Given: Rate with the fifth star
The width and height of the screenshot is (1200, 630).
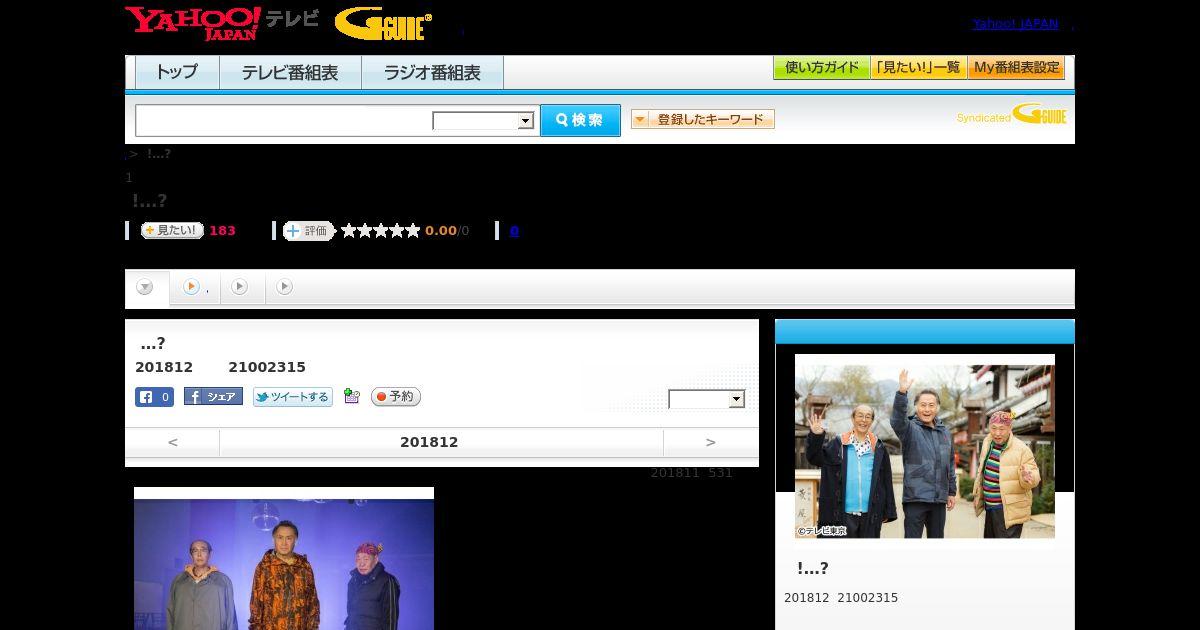Looking at the screenshot, I should point(413,230).
